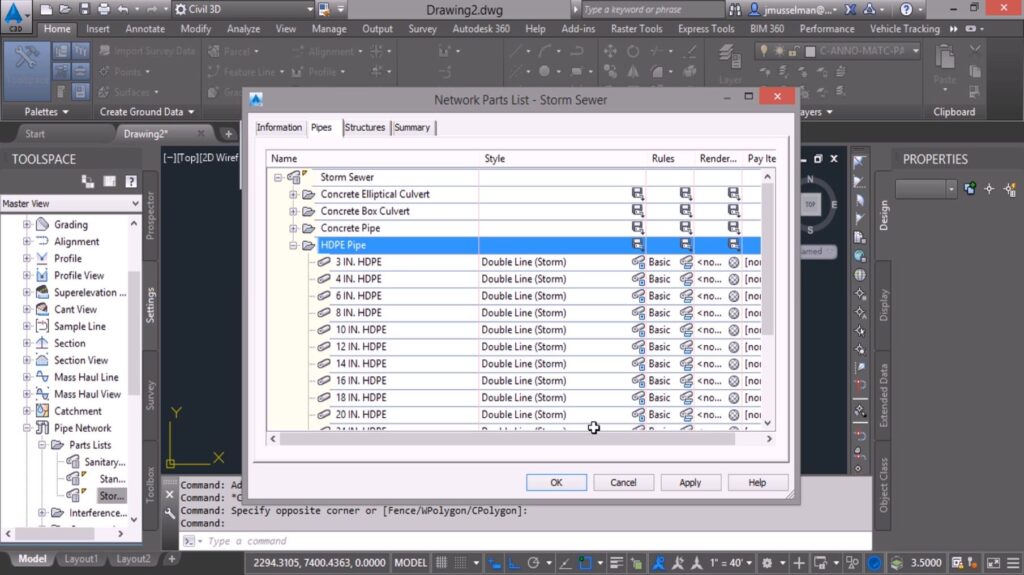Click render save icon in Concrete Box Culvert row
The height and width of the screenshot is (575, 1024).
click(x=734, y=211)
